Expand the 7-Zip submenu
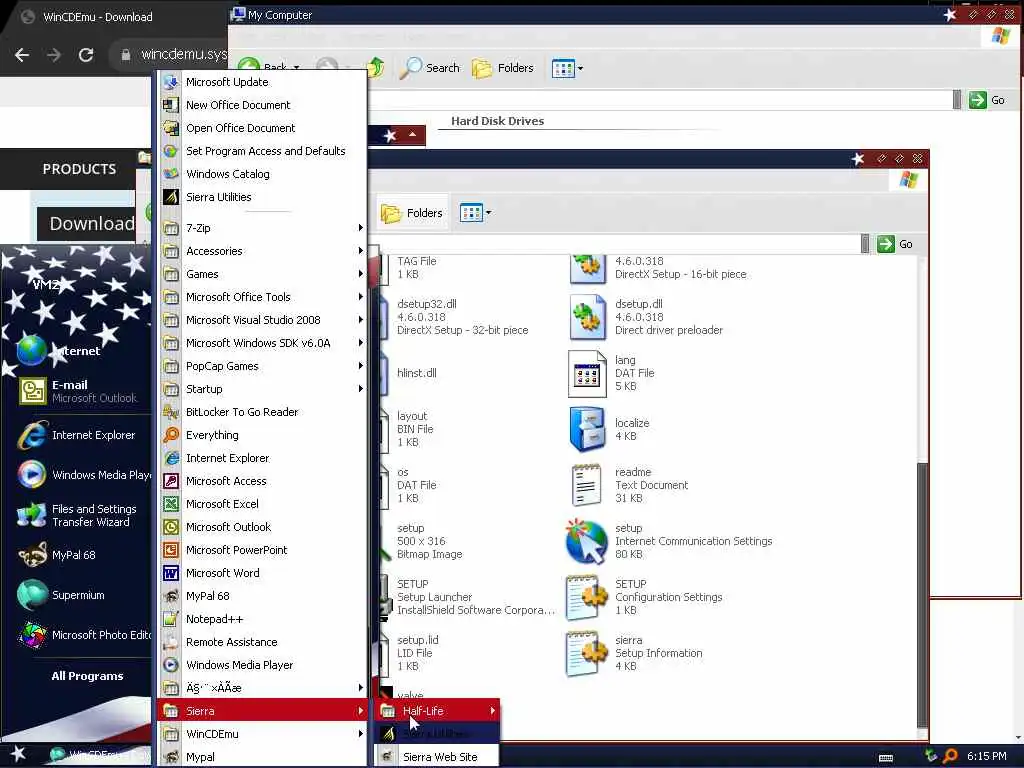The height and width of the screenshot is (768, 1024). [263, 228]
